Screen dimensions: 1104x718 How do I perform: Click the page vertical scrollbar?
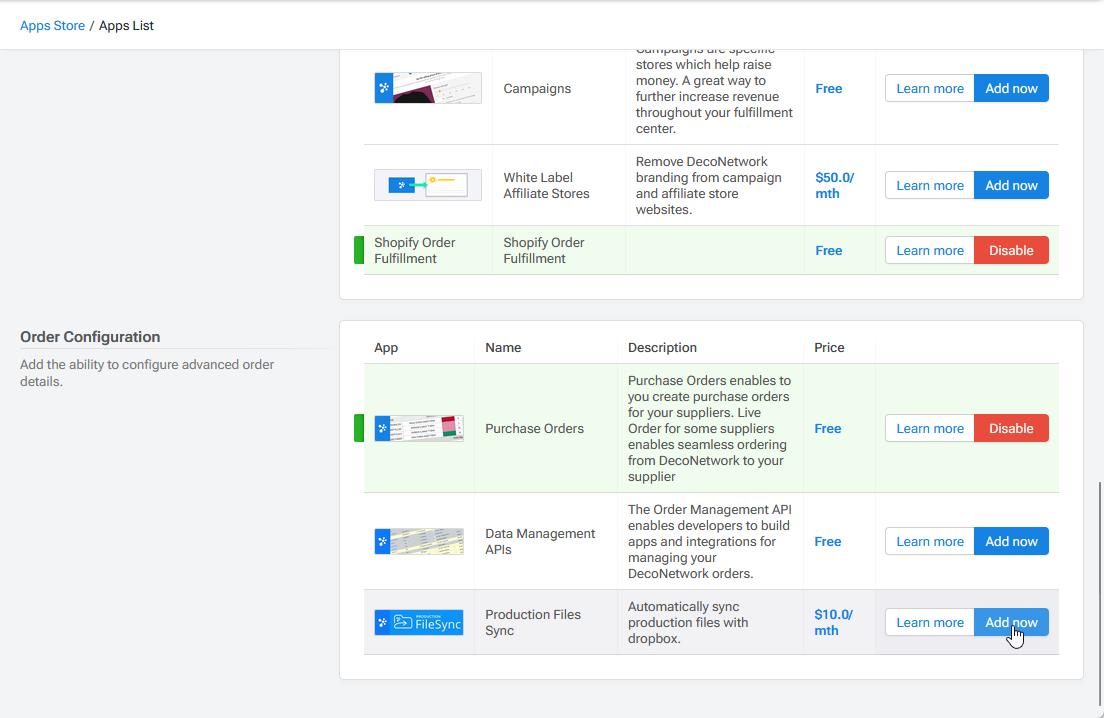[1099, 593]
